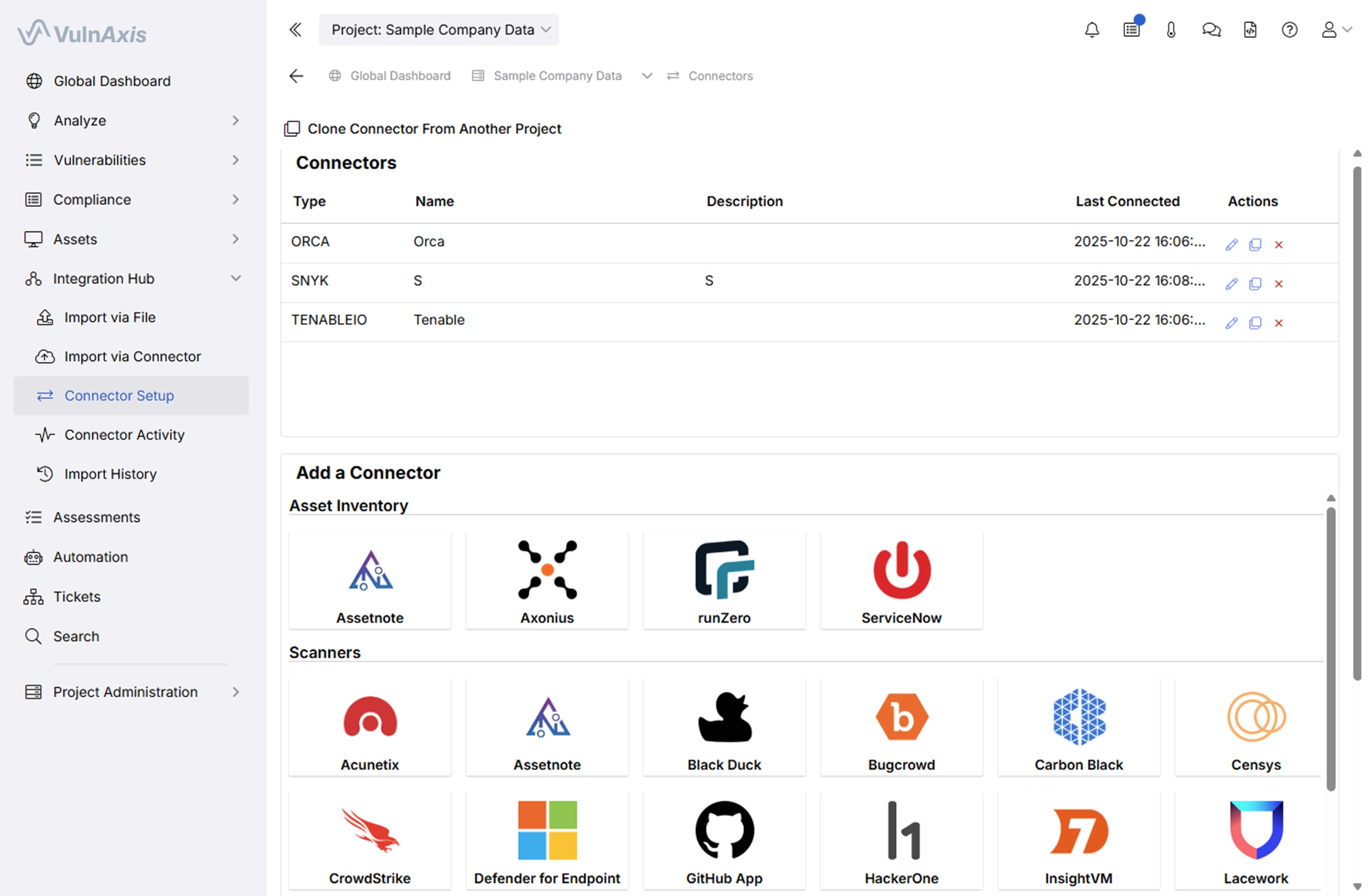1371x896 pixels.
Task: Open the Project: Sample Company Data dropdown
Action: pos(439,30)
